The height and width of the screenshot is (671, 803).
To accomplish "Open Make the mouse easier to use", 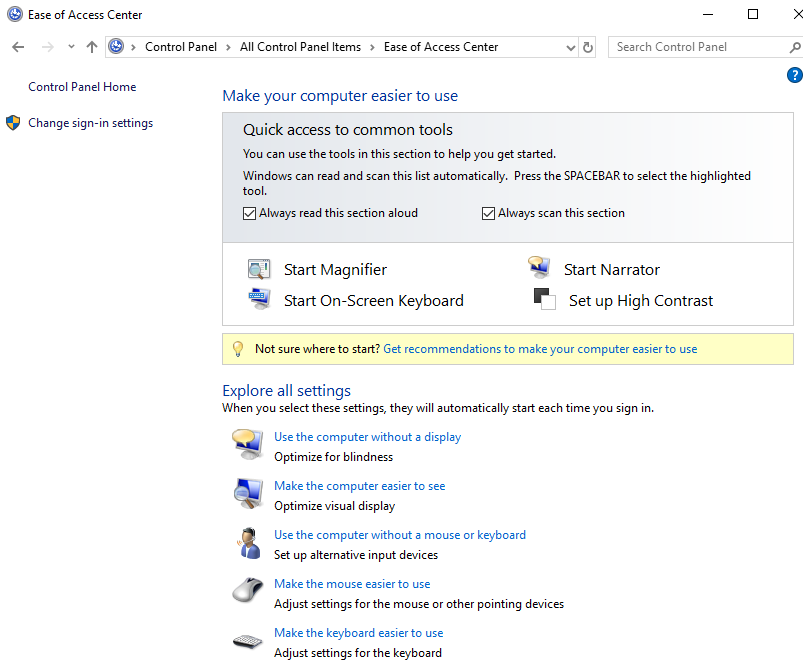I will 352,584.
